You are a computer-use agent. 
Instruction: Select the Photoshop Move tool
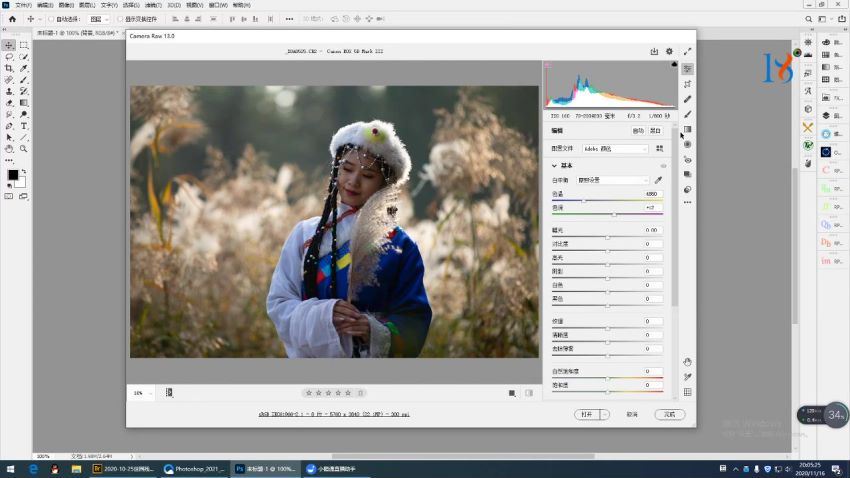(x=9, y=46)
